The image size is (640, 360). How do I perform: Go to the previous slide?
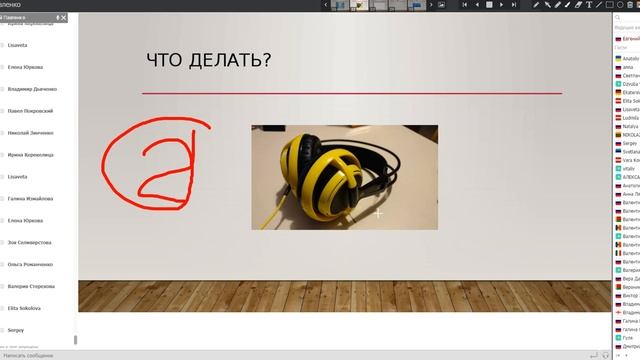point(477,5)
